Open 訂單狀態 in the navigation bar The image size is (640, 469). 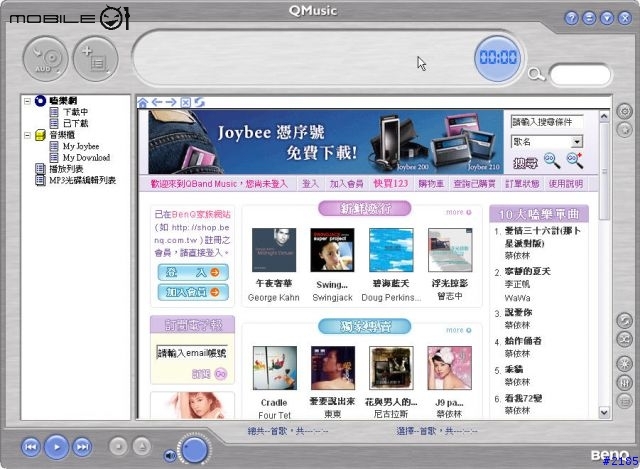(x=522, y=184)
